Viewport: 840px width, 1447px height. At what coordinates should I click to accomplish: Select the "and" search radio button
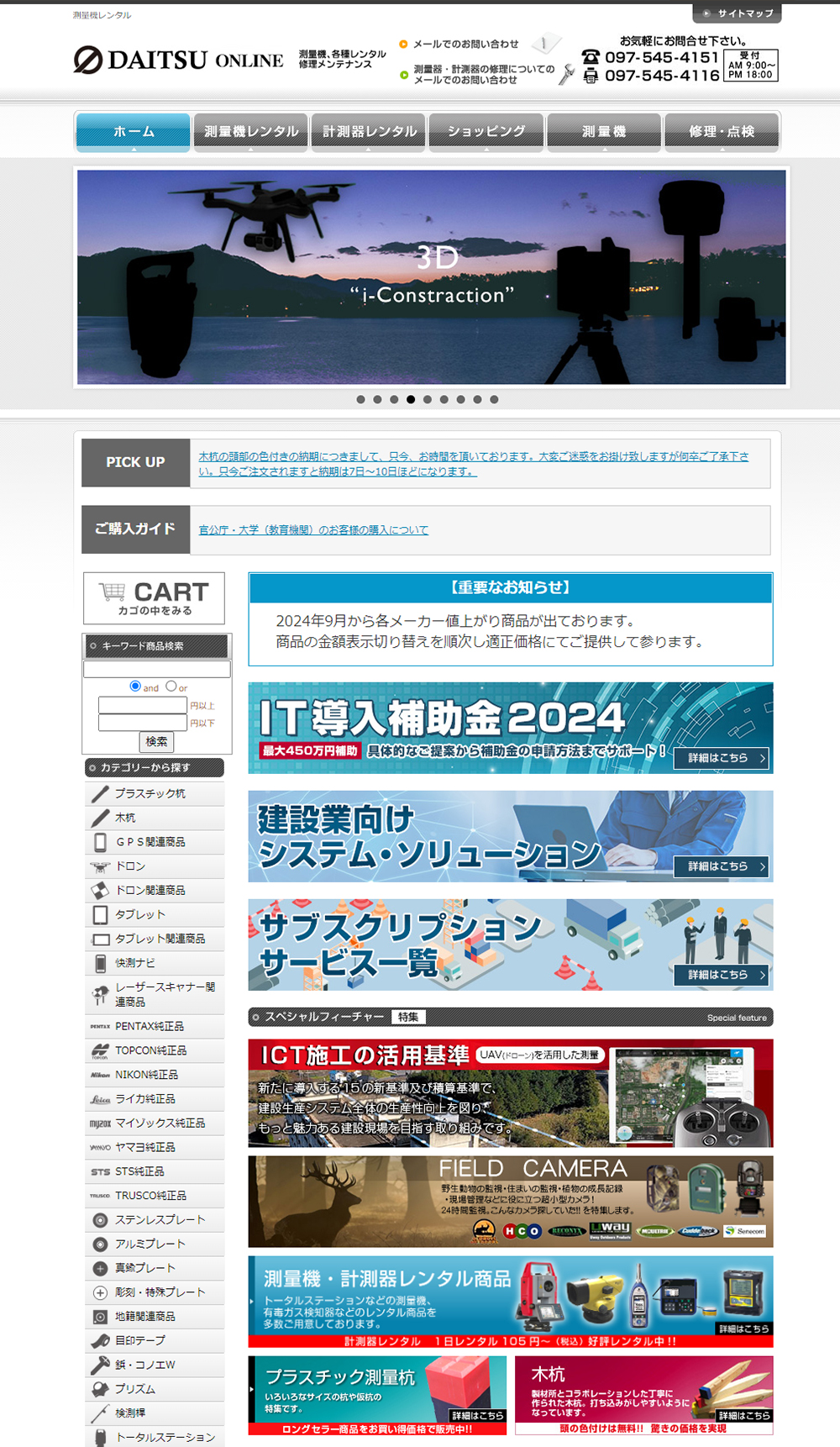click(135, 687)
